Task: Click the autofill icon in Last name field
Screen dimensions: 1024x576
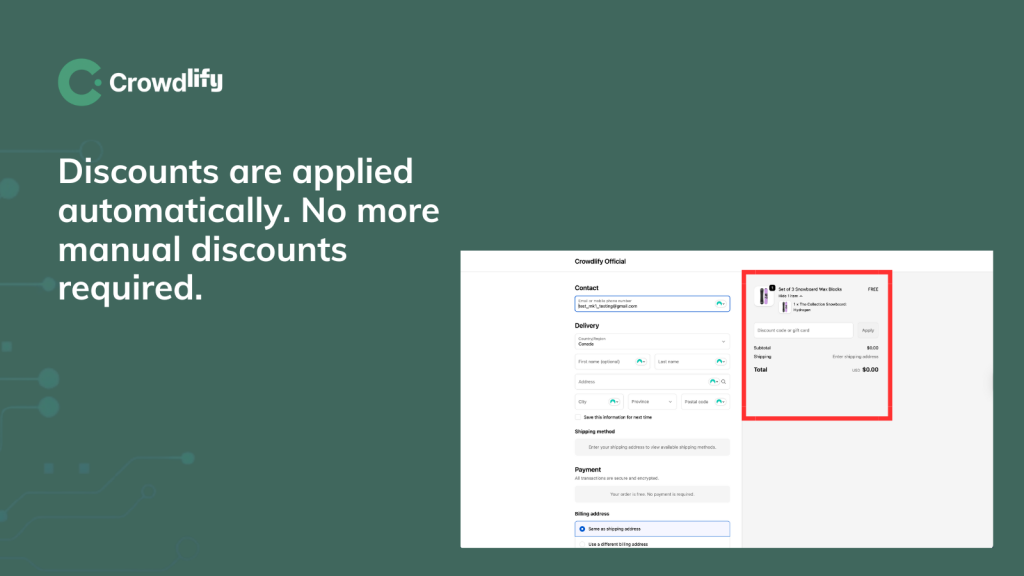Action: point(720,361)
